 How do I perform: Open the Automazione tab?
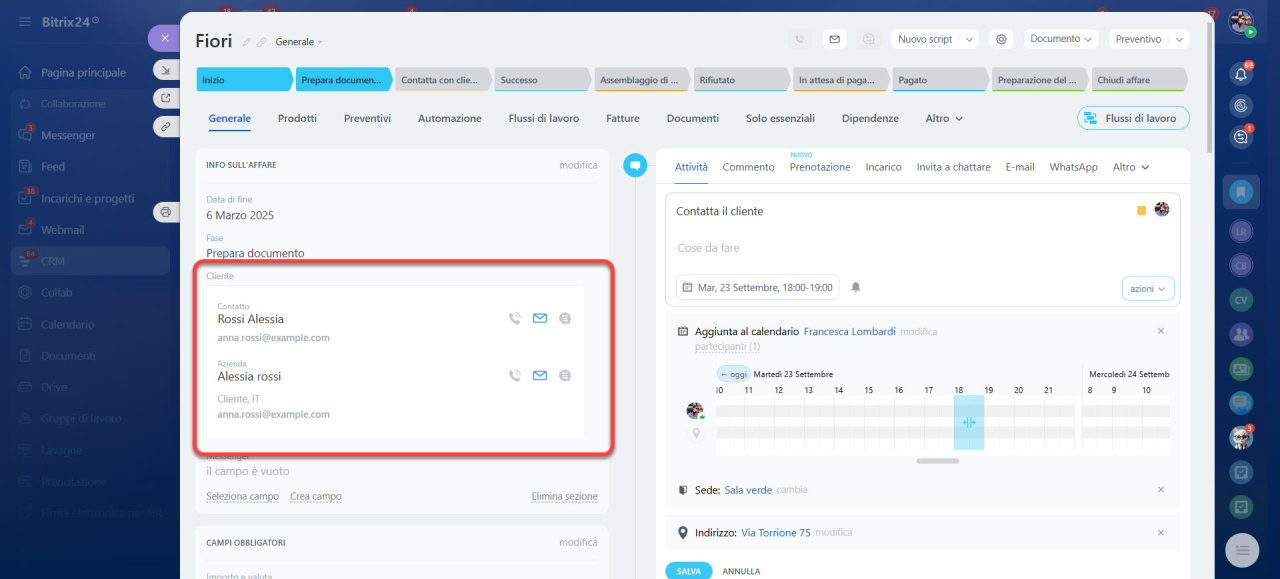pyautogui.click(x=449, y=118)
